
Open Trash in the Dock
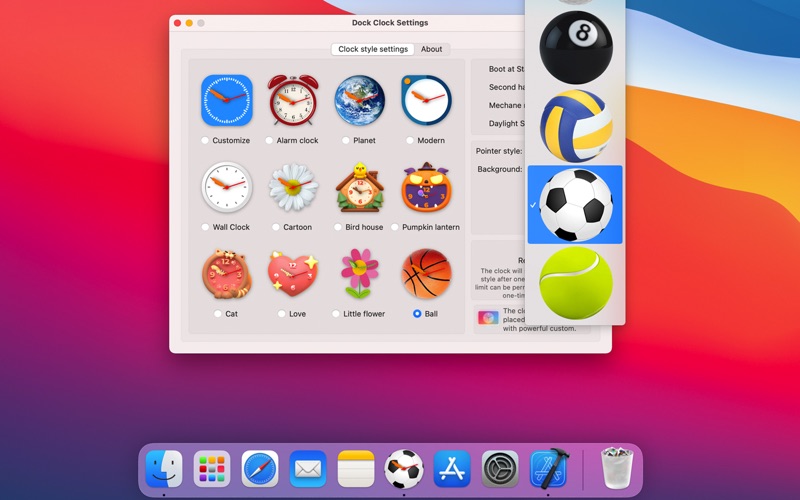point(617,468)
